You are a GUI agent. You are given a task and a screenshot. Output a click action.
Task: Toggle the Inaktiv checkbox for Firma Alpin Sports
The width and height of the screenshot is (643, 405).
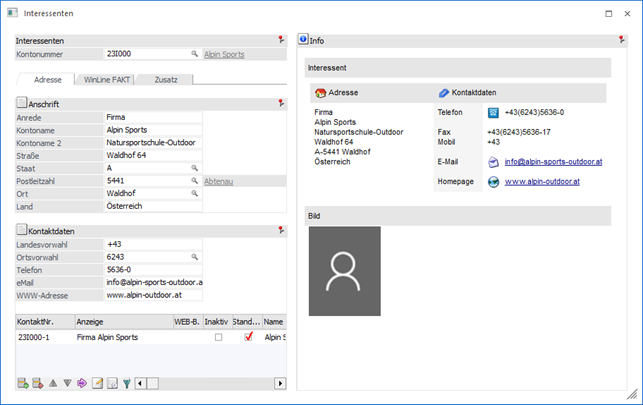coord(218,338)
